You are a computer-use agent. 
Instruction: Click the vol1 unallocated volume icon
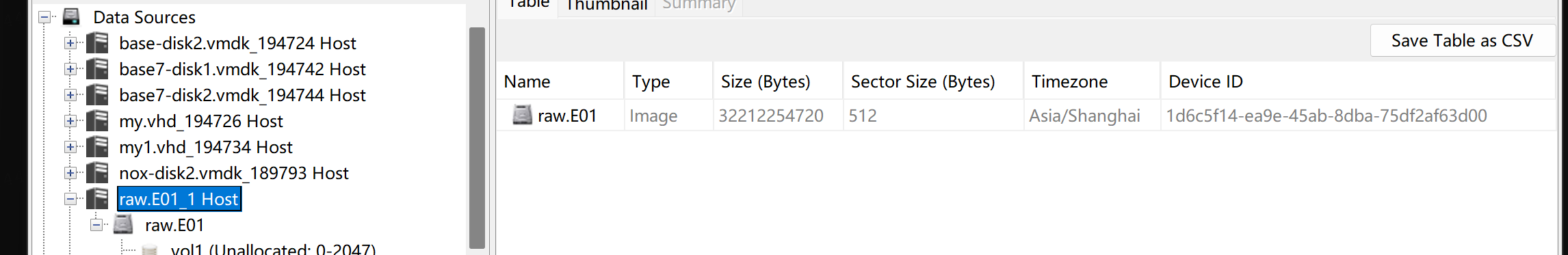(149, 250)
